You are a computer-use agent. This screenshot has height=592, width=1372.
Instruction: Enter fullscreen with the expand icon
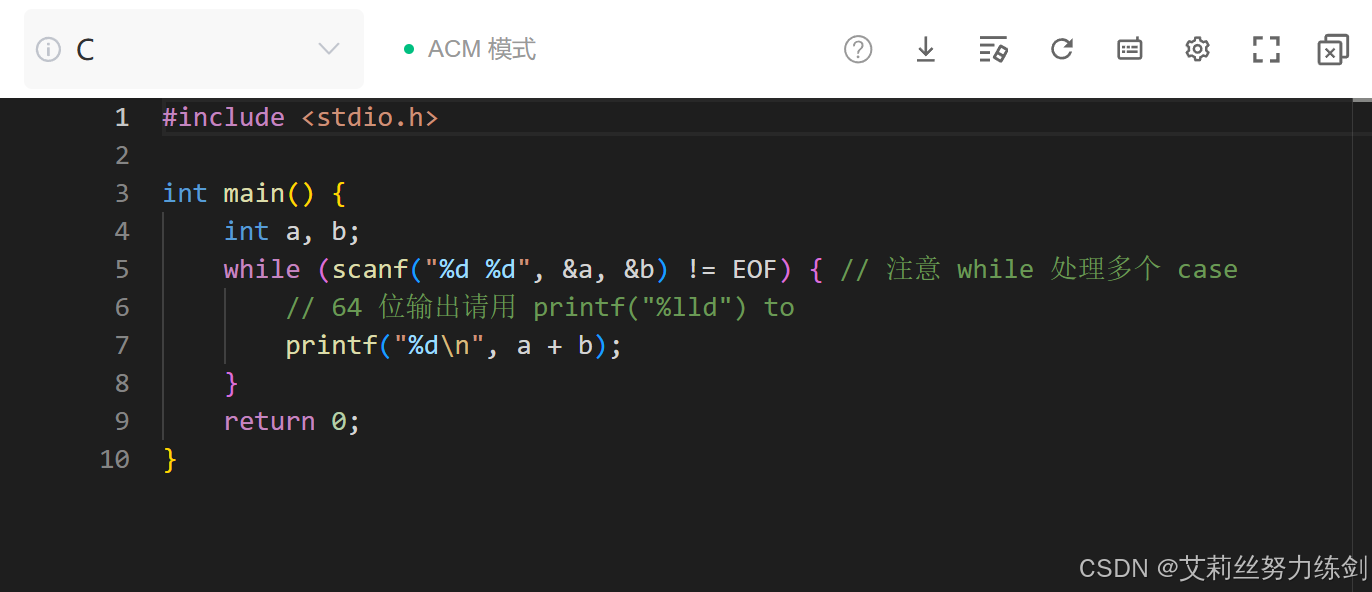pyautogui.click(x=1266, y=49)
